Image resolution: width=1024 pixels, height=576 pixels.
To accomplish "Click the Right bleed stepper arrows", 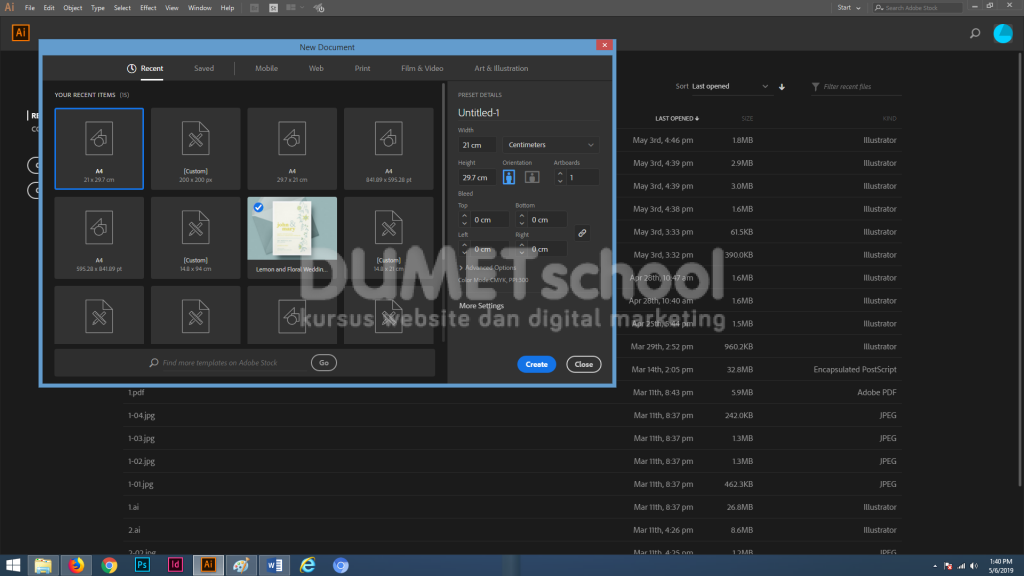I will point(521,249).
